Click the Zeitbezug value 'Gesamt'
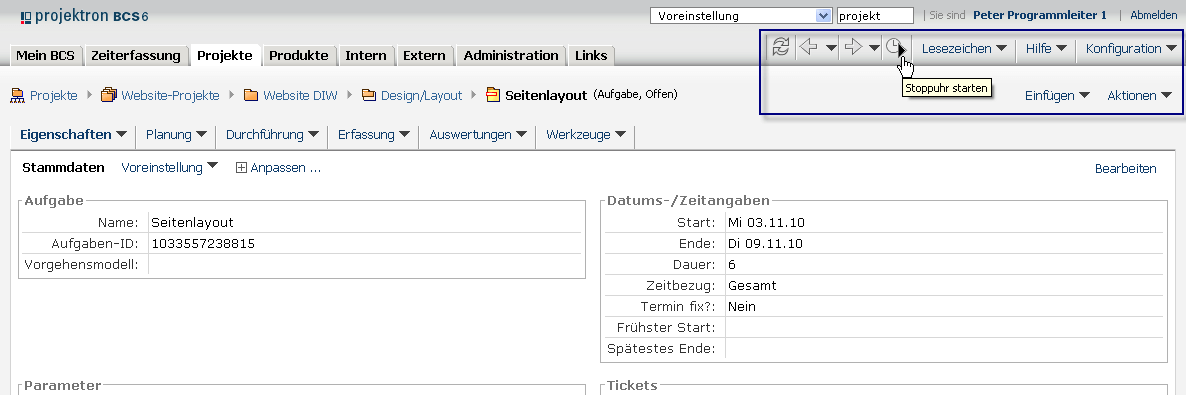The height and width of the screenshot is (395, 1186). [x=752, y=286]
